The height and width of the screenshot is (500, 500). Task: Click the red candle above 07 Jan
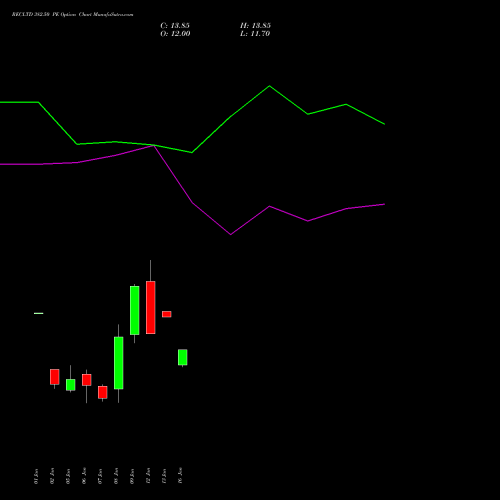point(103,392)
